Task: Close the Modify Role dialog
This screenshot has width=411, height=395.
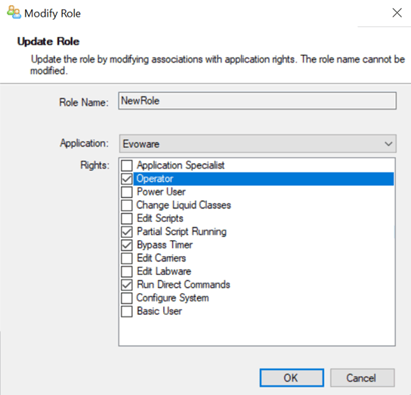Action: coord(397,13)
